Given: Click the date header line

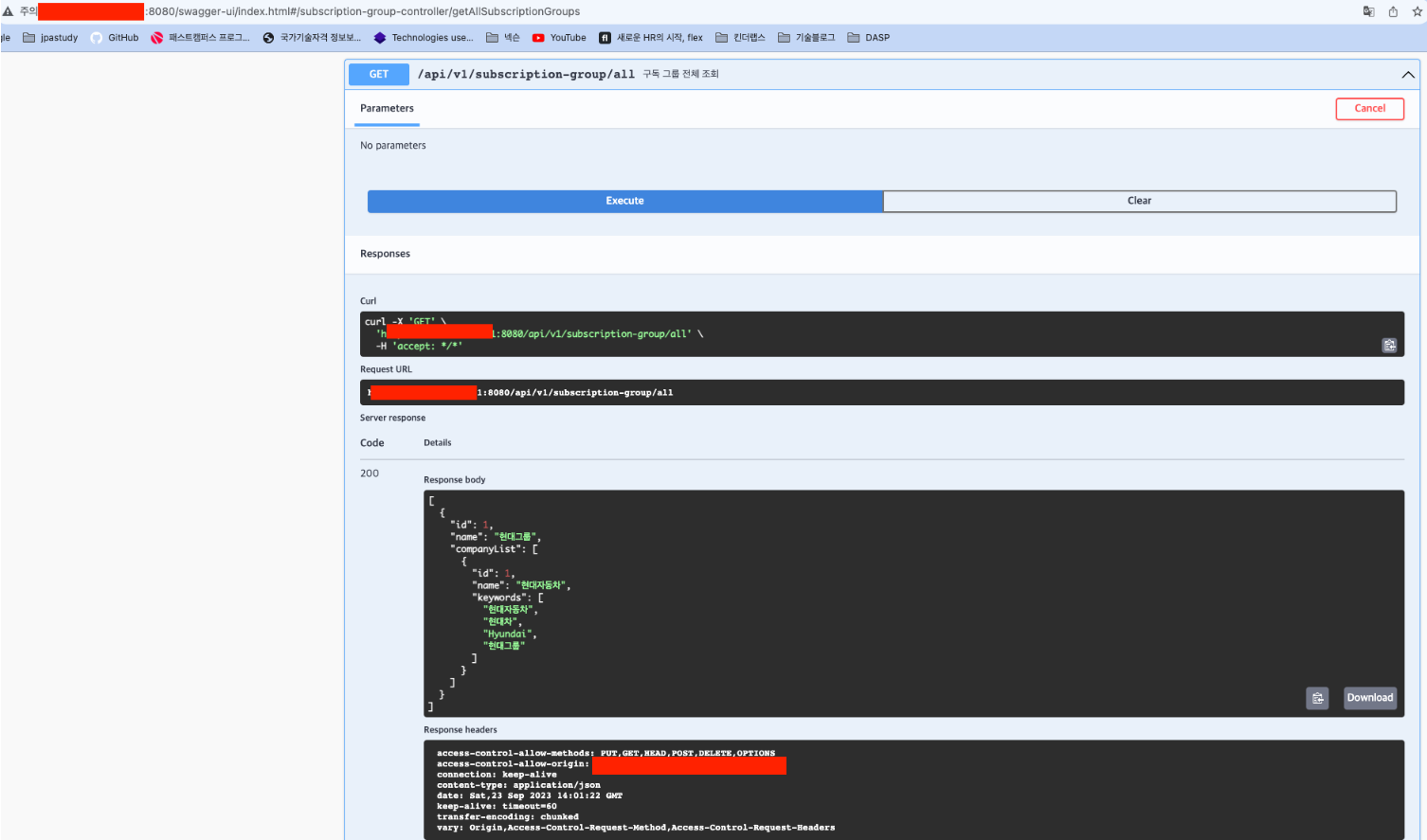Looking at the screenshot, I should click(530, 795).
